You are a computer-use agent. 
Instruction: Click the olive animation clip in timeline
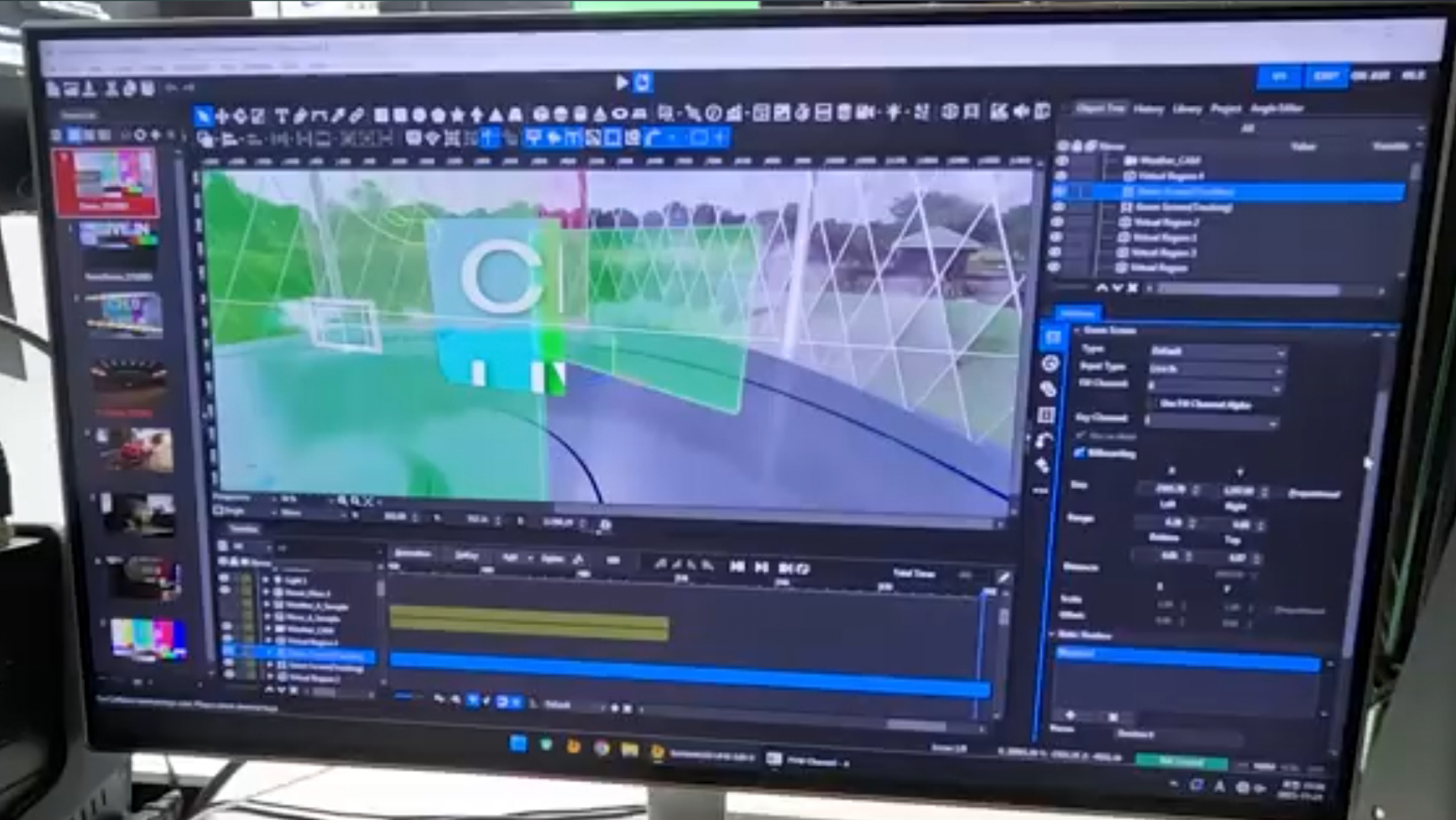point(529,625)
